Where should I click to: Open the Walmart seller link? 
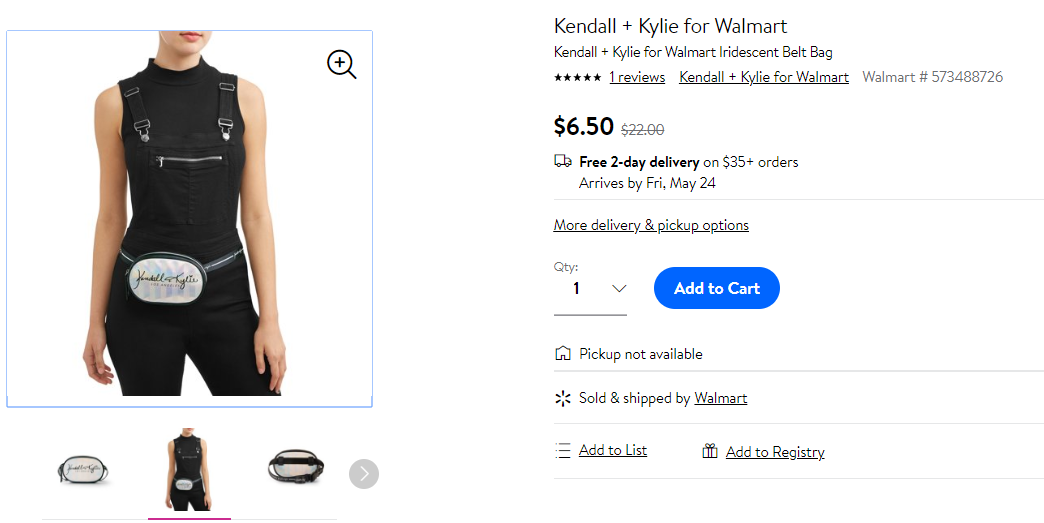pyautogui.click(x=720, y=398)
